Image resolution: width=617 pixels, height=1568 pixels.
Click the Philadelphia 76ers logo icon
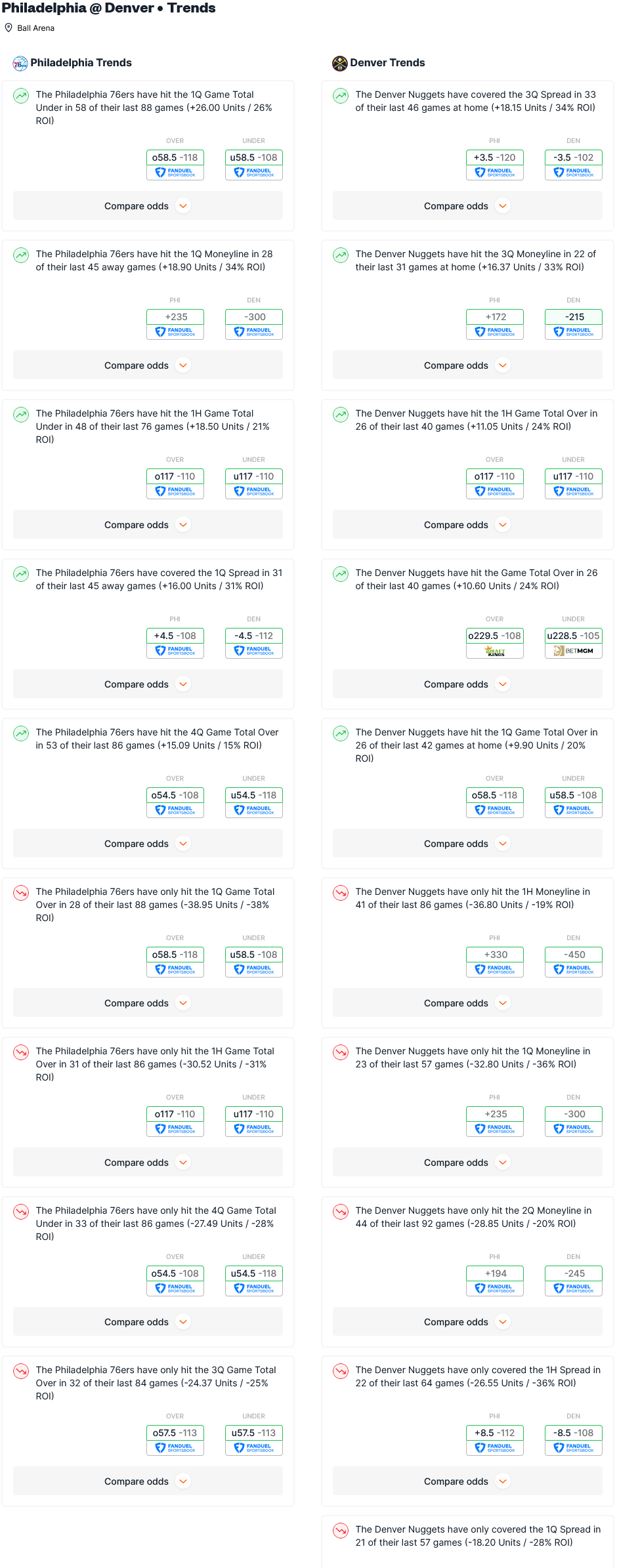20,63
